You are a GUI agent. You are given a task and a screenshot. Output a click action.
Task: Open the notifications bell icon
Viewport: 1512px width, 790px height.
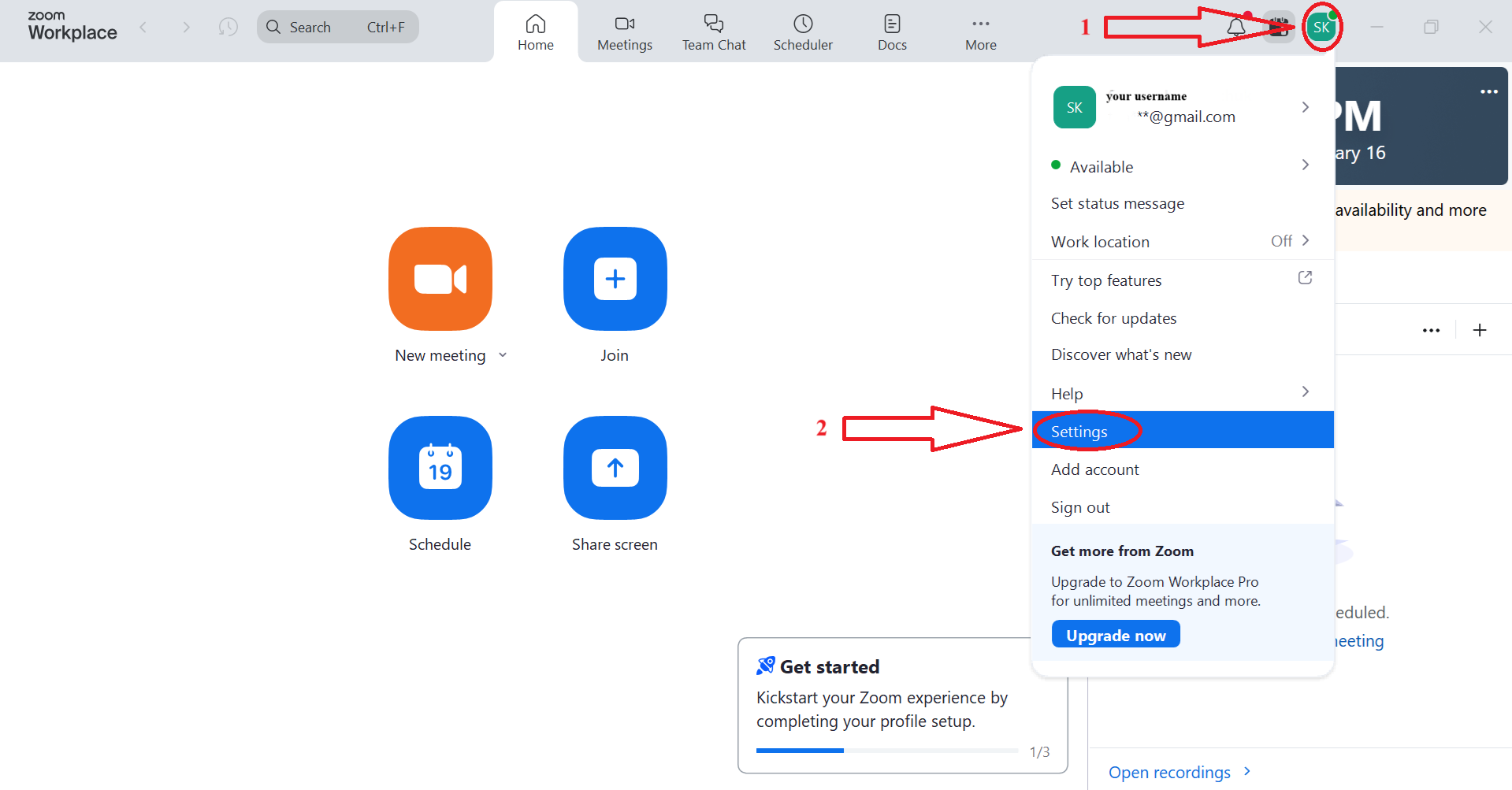1235,28
